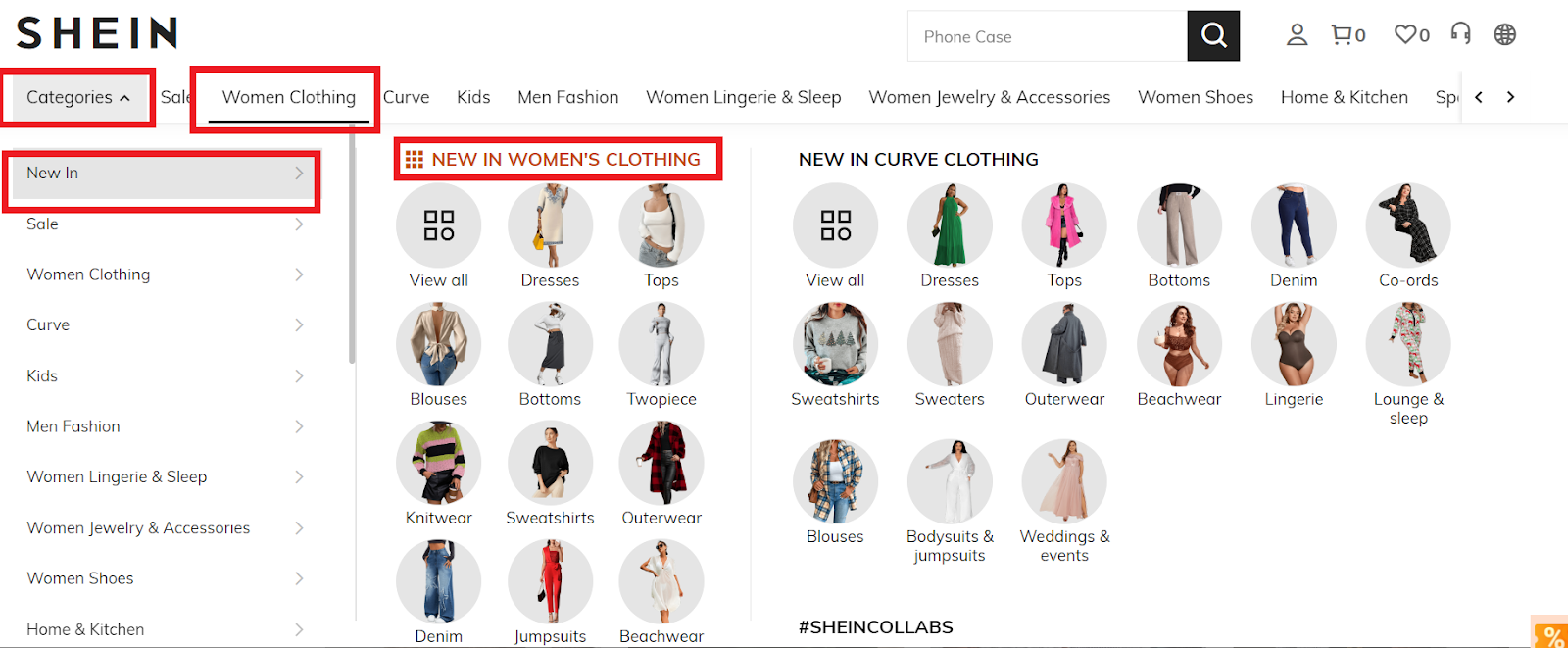1568x648 pixels.
Task: Open Women Shoes top nav tab
Action: tap(1196, 97)
